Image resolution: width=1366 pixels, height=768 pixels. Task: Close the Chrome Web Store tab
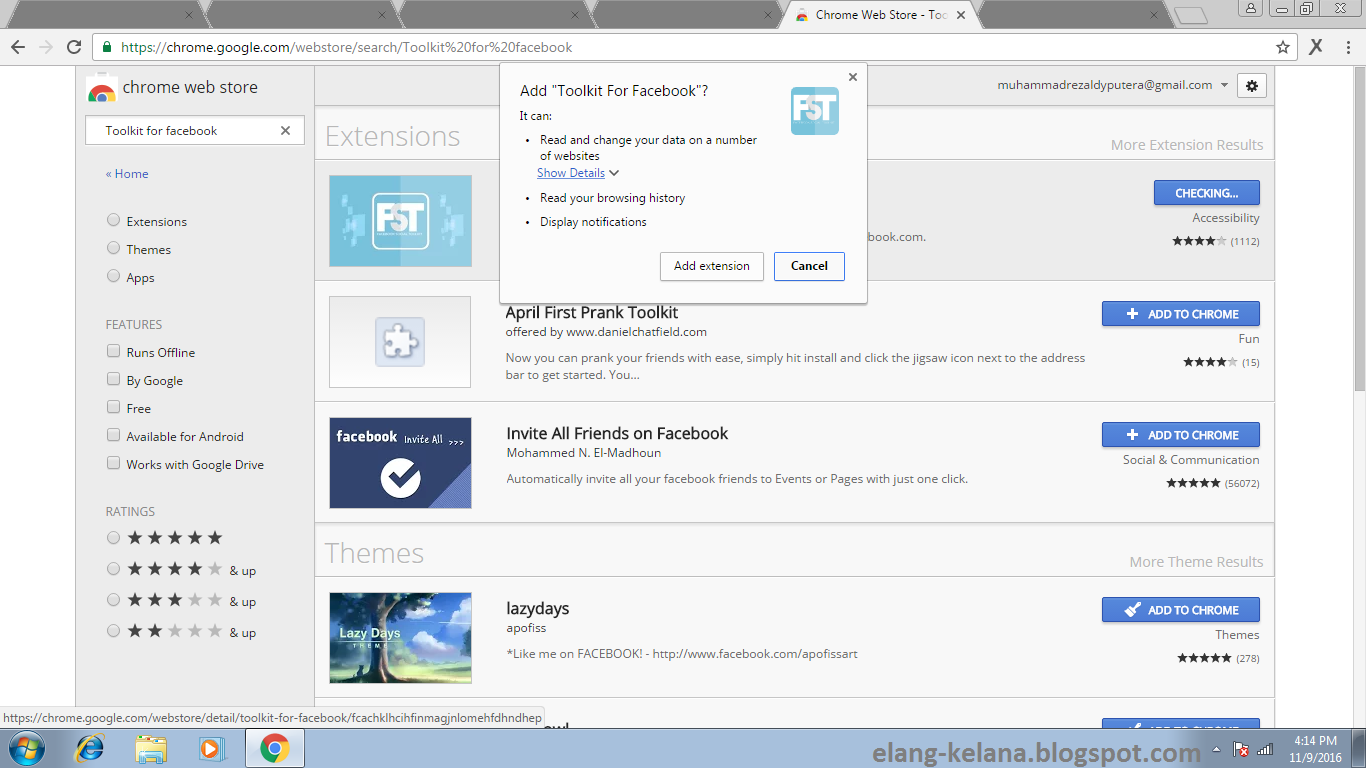click(961, 15)
